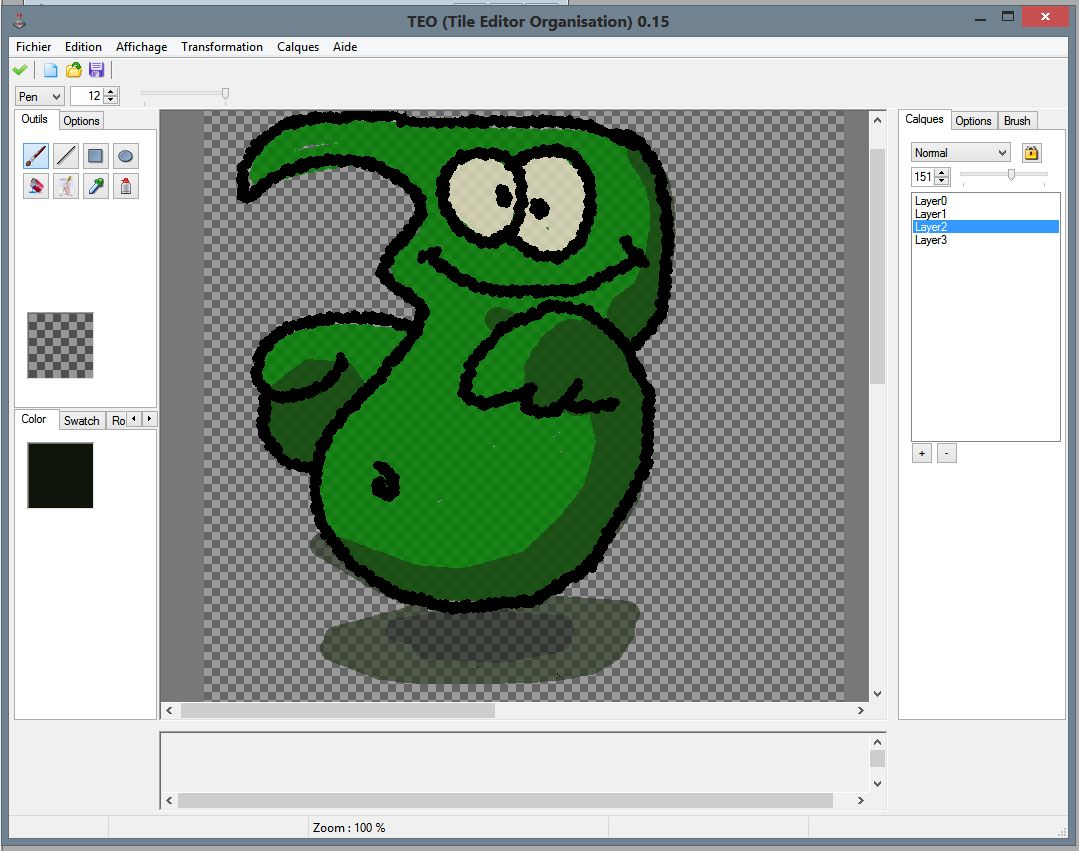The image size is (1079, 851).
Task: Click bottom panel scroll down arrow
Action: (877, 783)
